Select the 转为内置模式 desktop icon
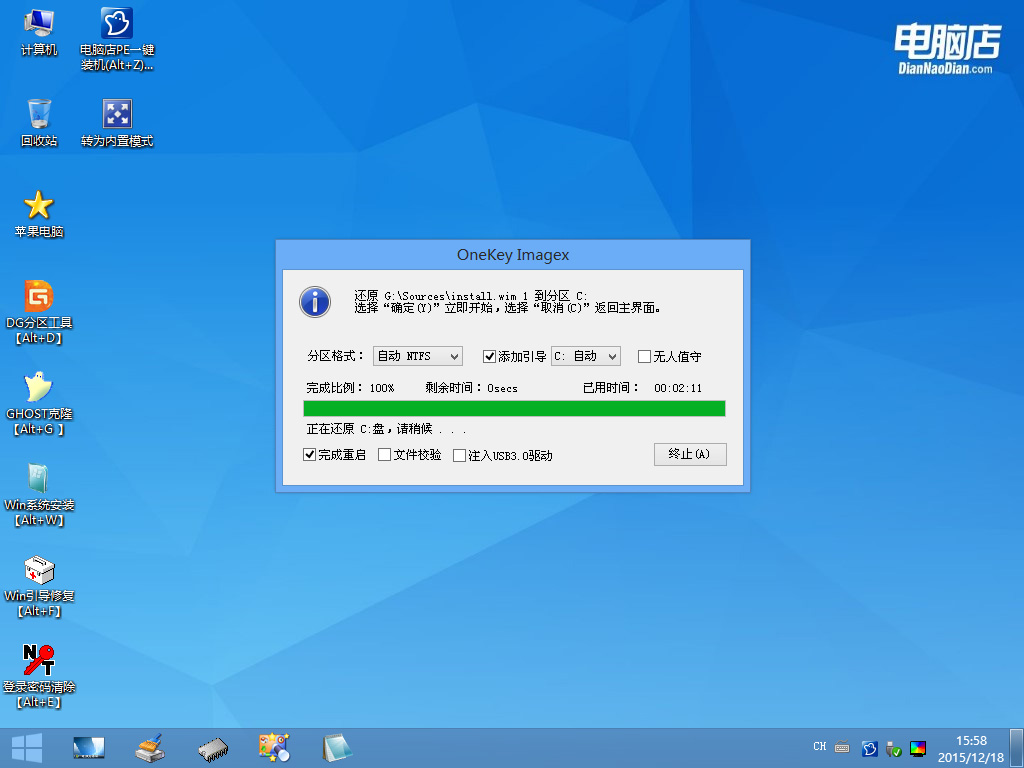This screenshot has width=1024, height=768. pos(117,123)
